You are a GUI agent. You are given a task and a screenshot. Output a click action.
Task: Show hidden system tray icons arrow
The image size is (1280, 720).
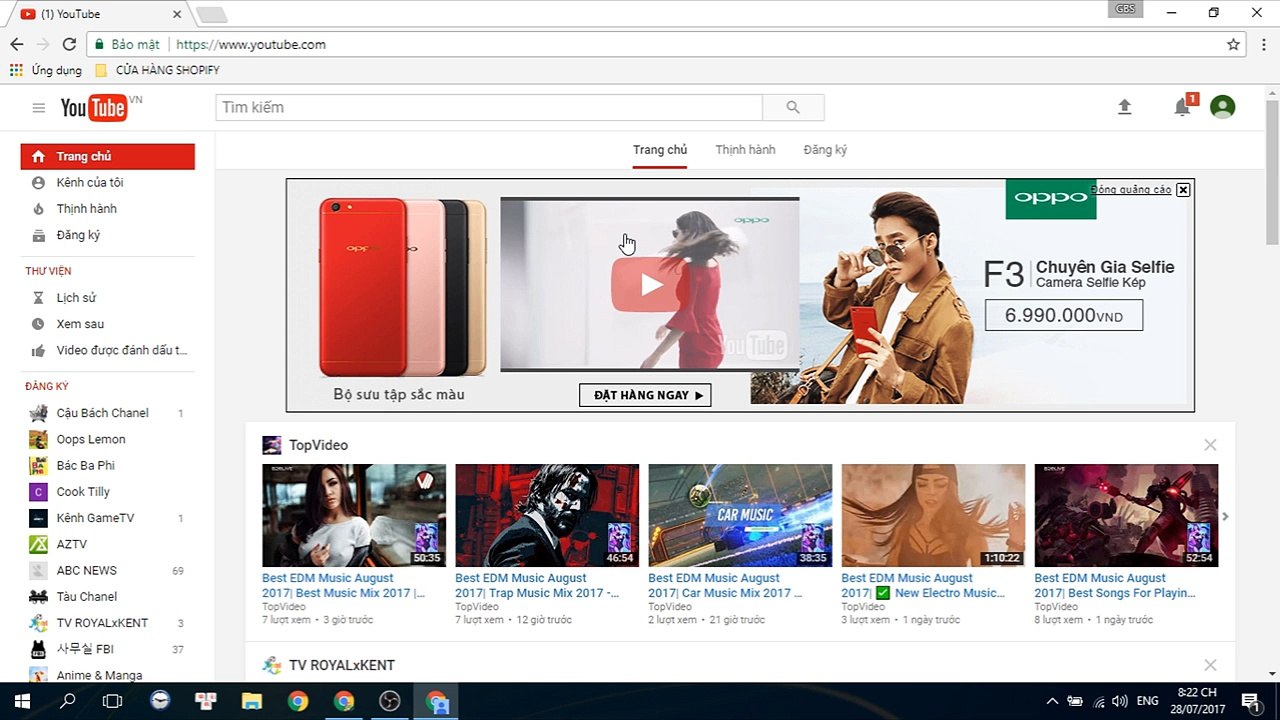(1052, 701)
